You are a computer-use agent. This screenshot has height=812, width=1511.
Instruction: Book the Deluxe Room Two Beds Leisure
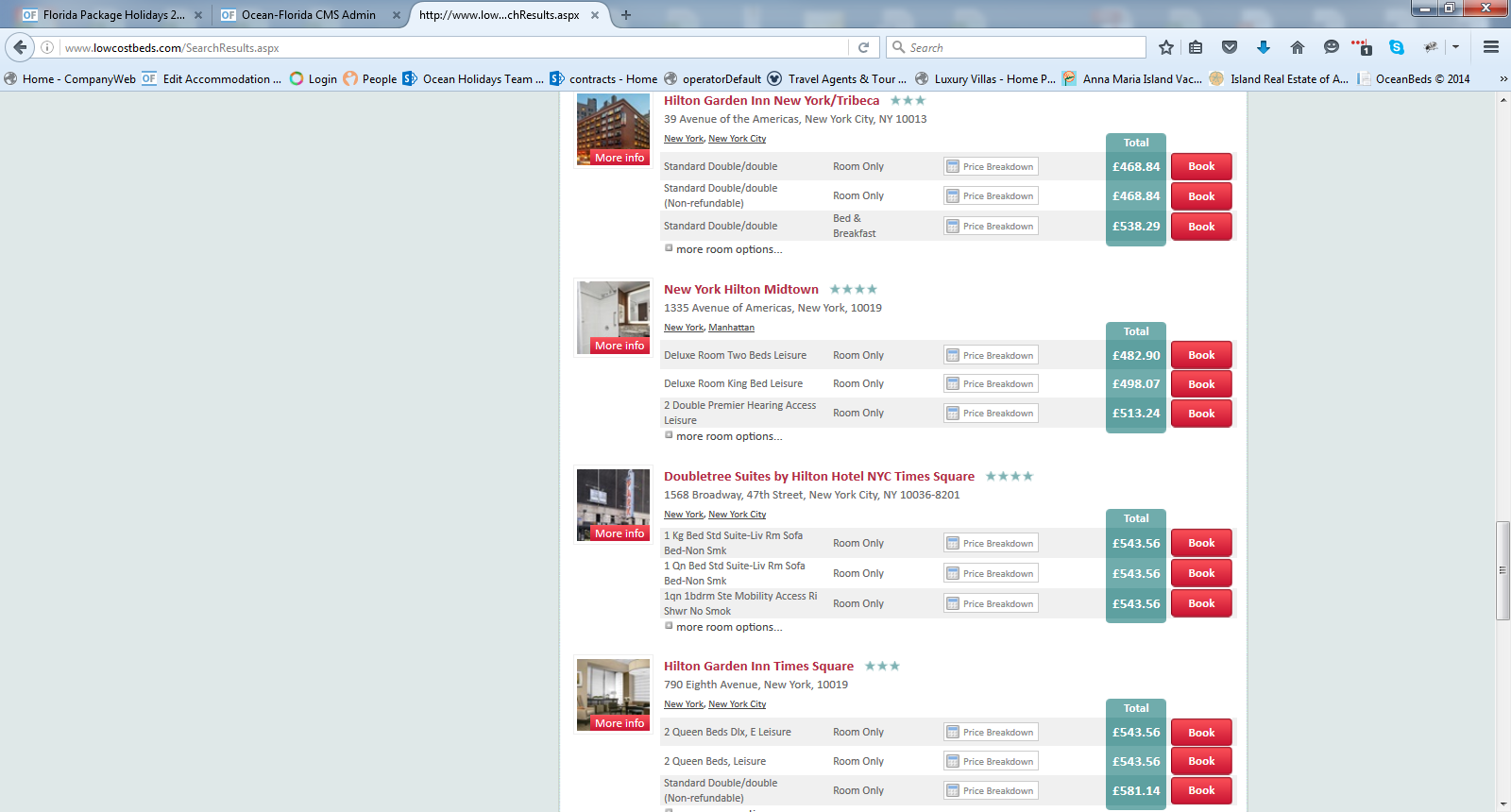tap(1201, 355)
